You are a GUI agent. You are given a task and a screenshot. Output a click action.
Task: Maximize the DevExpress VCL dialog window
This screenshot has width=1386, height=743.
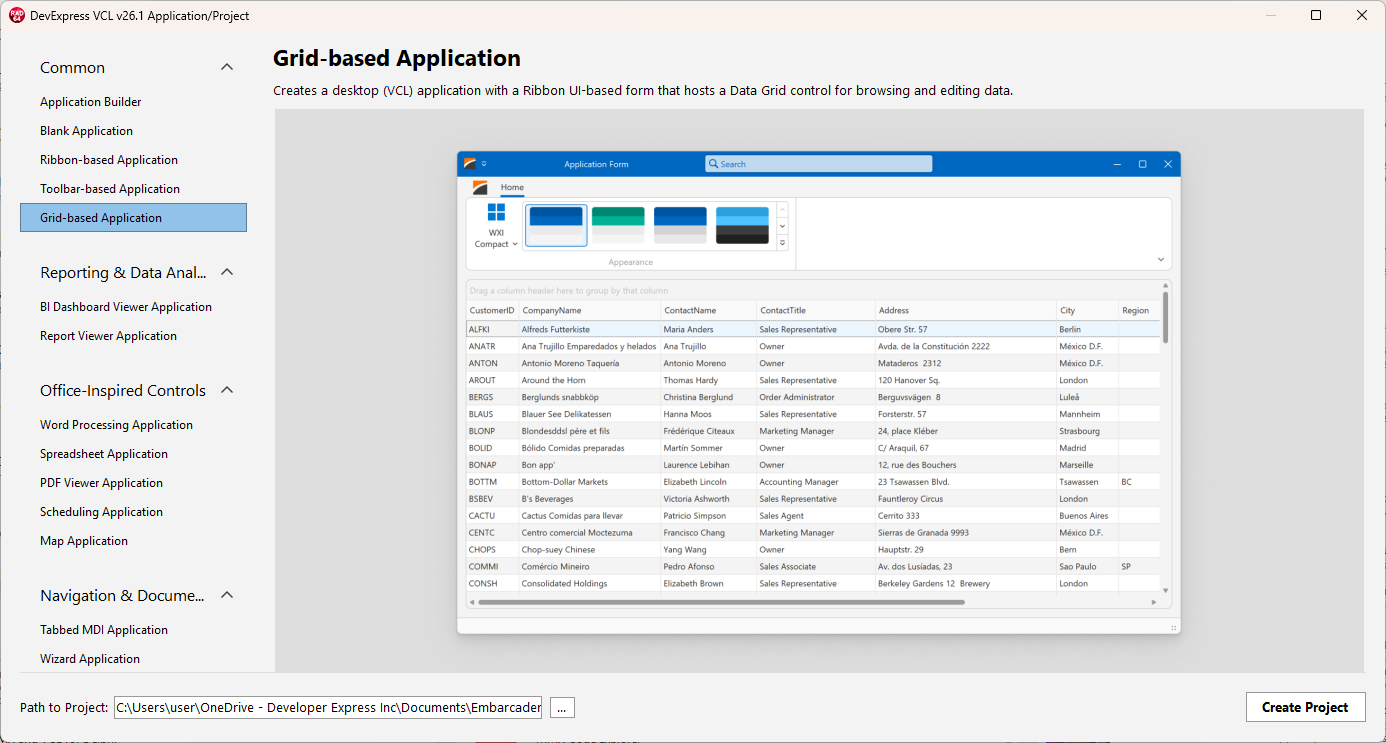click(1316, 15)
